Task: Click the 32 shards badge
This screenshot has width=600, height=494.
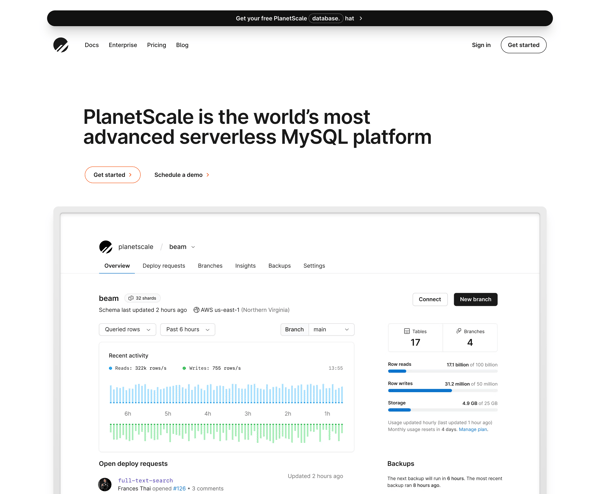Action: (x=142, y=298)
